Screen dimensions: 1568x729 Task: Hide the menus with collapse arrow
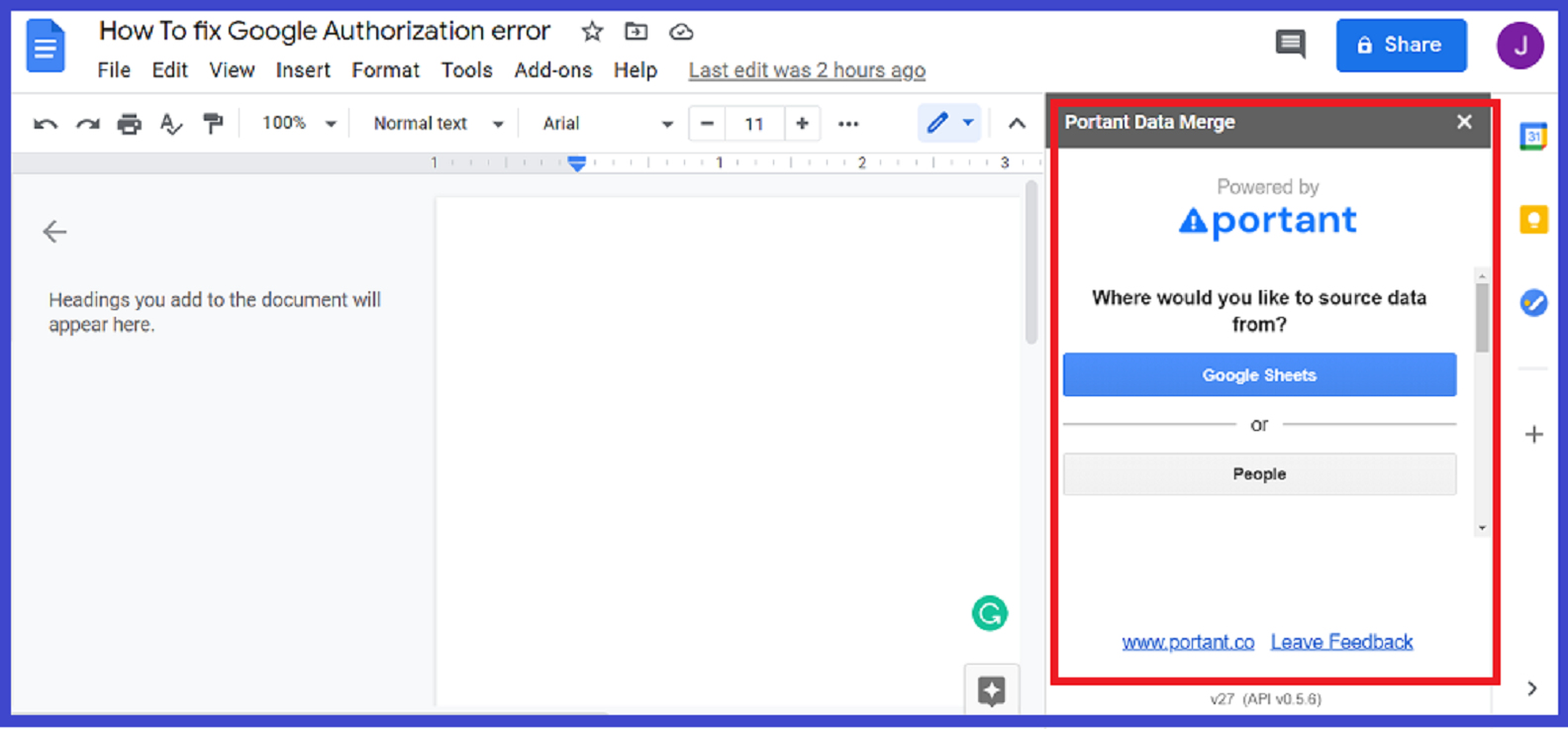[1017, 124]
